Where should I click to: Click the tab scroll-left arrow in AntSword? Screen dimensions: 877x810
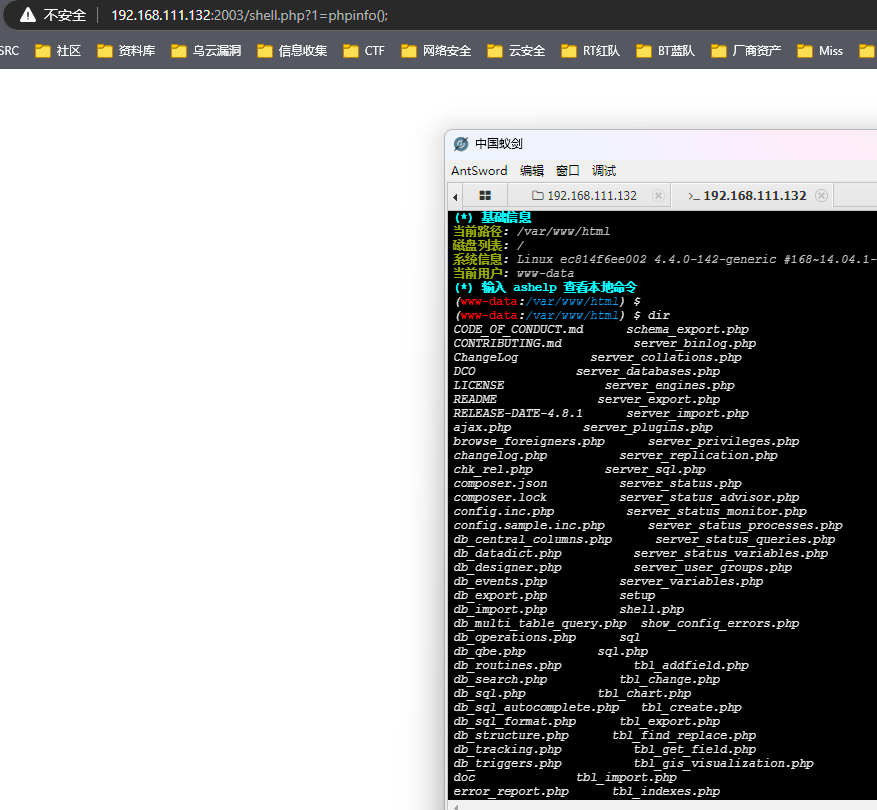click(x=456, y=196)
